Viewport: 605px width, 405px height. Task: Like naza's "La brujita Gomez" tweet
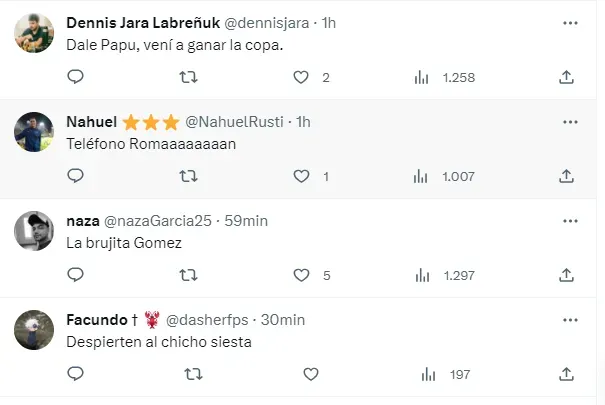coord(301,275)
